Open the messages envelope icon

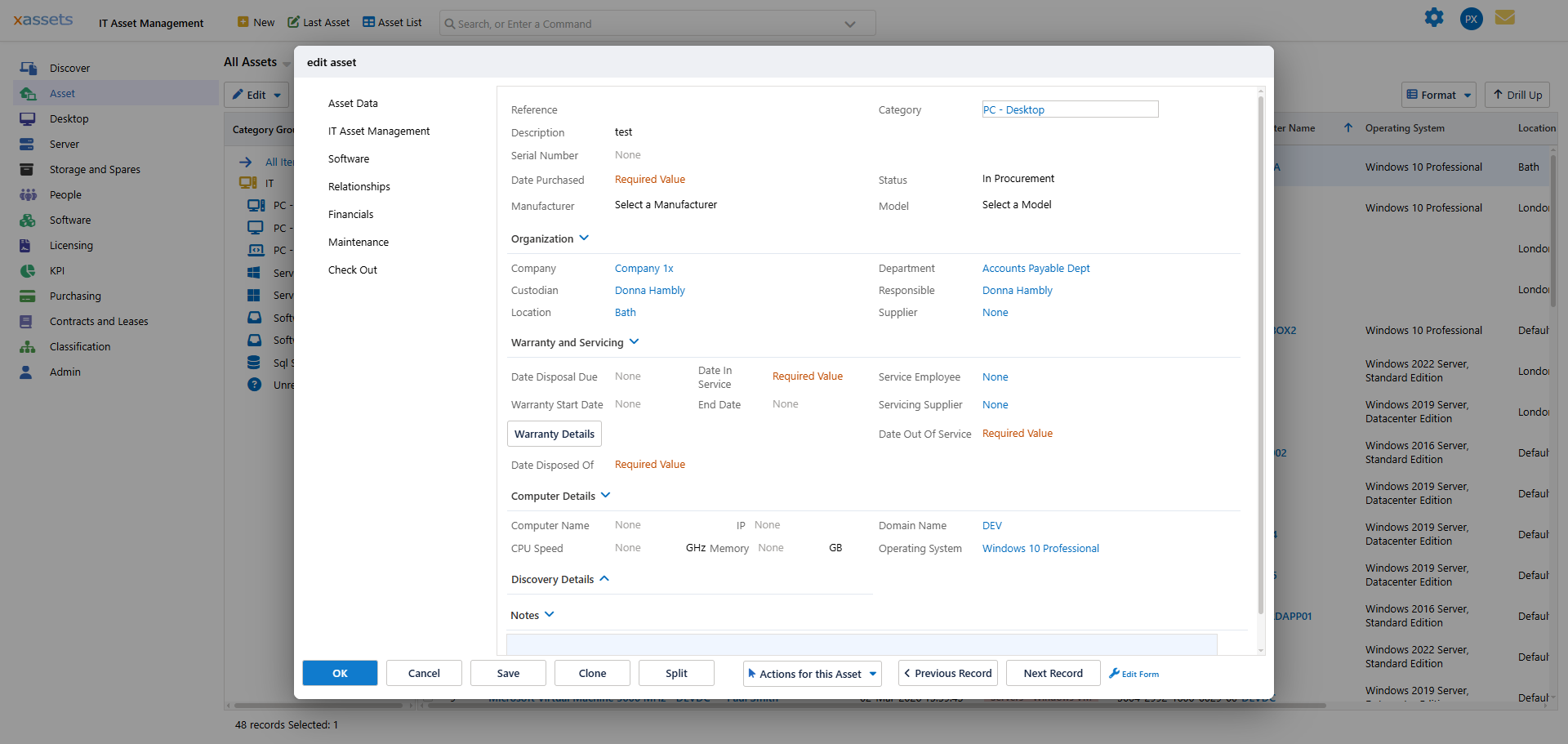tap(1506, 16)
